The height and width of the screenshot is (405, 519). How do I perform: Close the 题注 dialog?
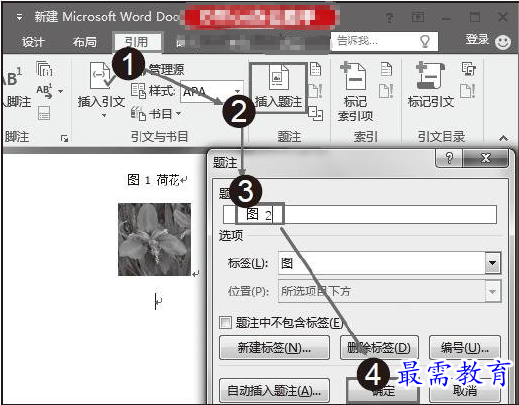486,158
